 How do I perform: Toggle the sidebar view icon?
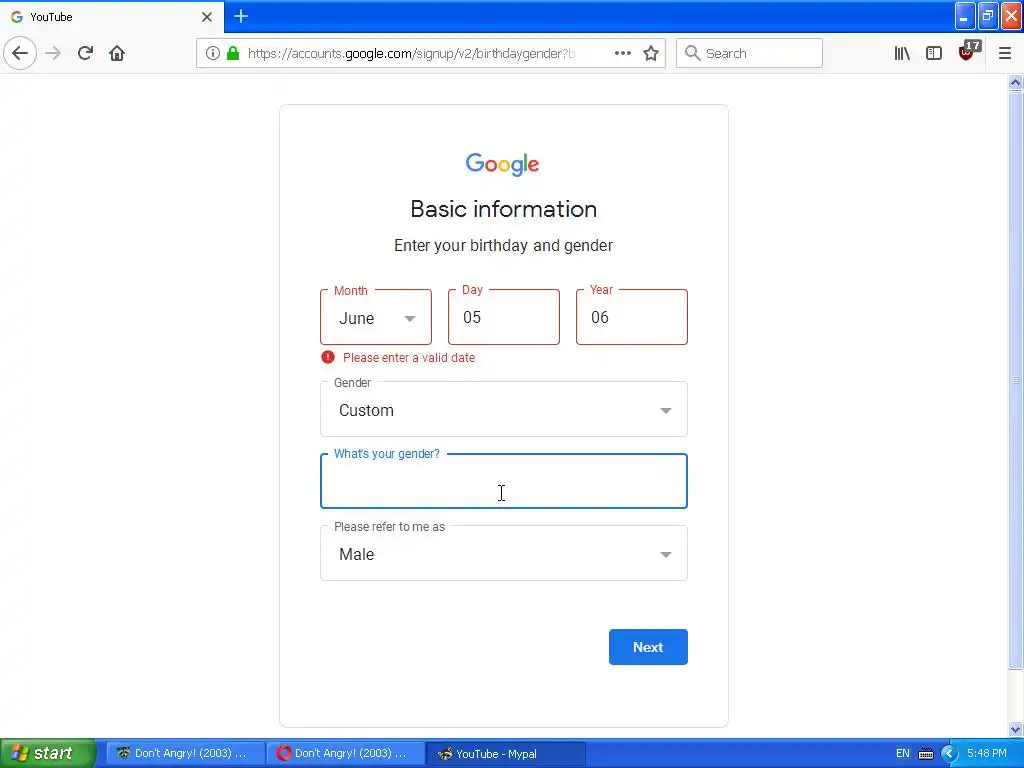point(934,53)
